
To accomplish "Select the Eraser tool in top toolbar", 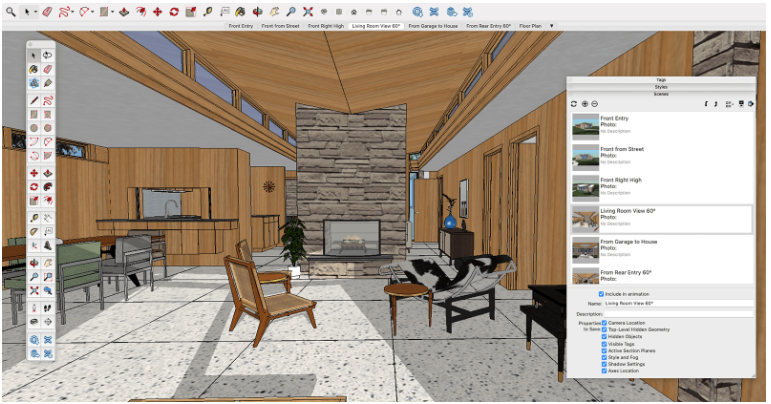I will [x=47, y=11].
